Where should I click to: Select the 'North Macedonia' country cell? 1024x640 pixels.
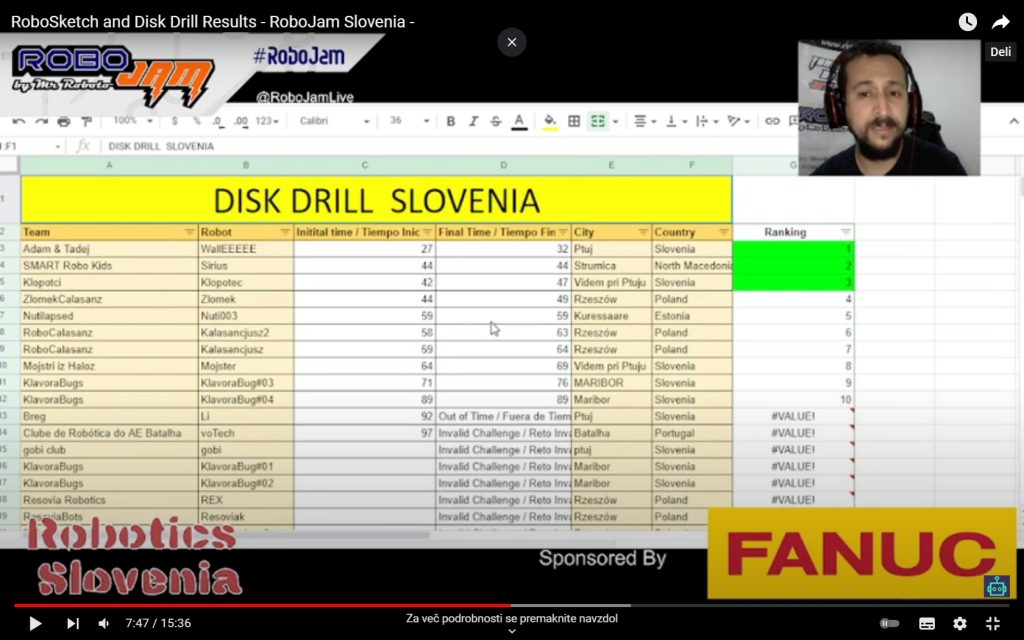click(692, 266)
